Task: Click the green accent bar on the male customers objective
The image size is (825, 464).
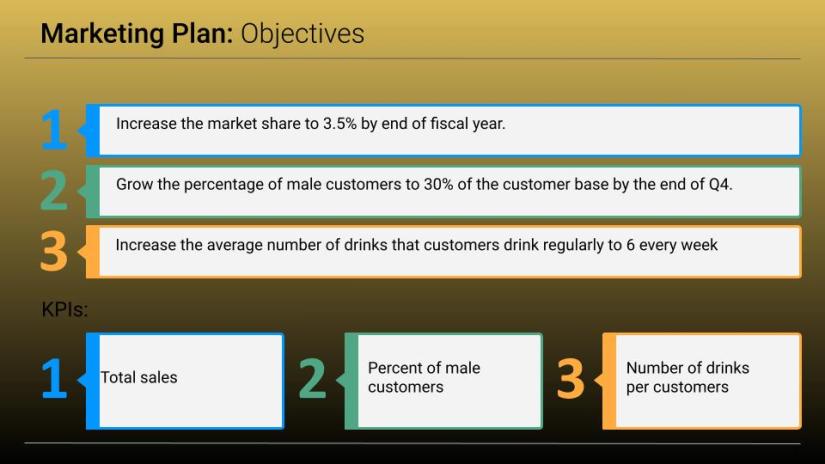Action: (93, 191)
